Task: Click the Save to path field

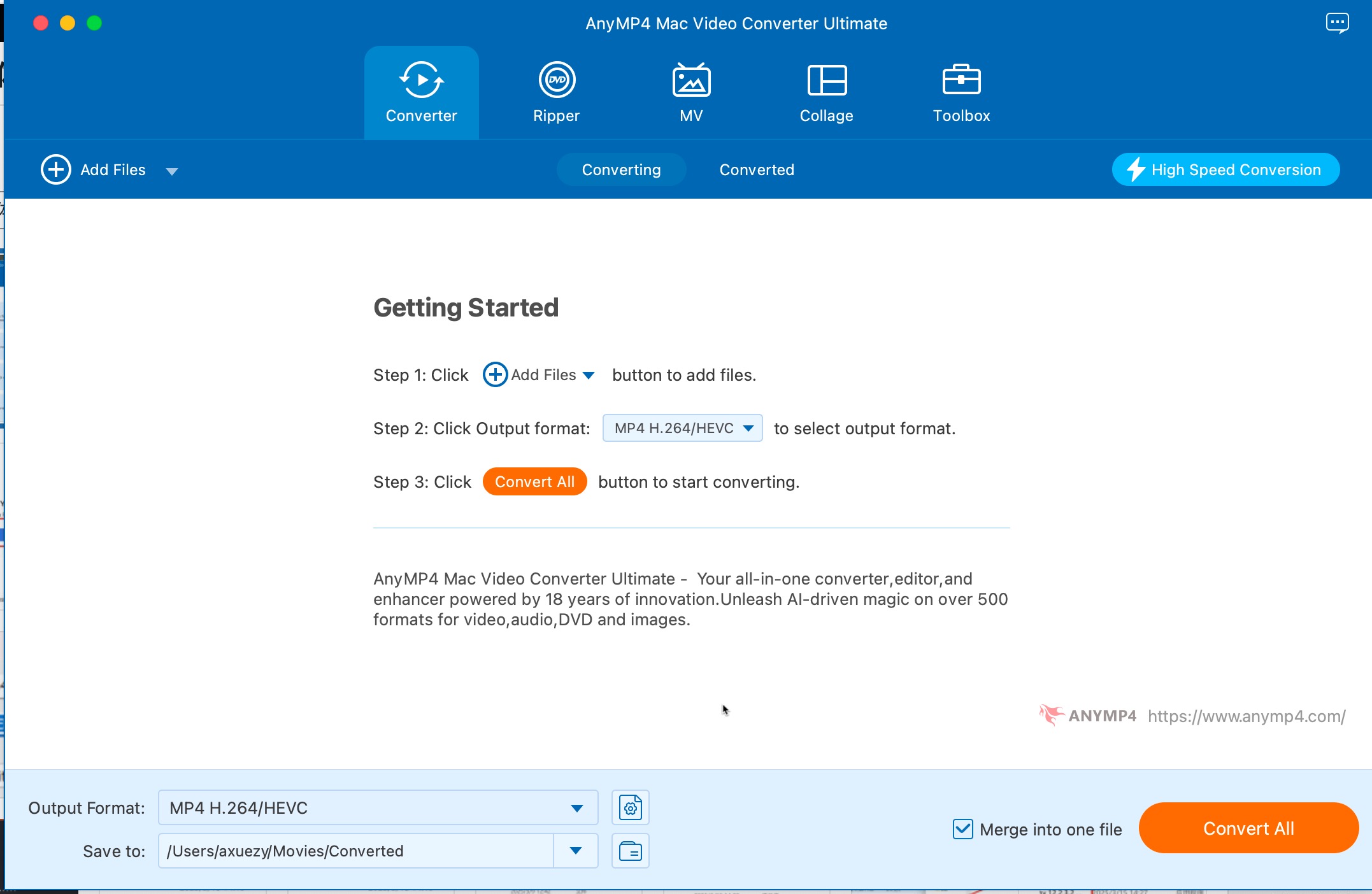Action: click(355, 851)
